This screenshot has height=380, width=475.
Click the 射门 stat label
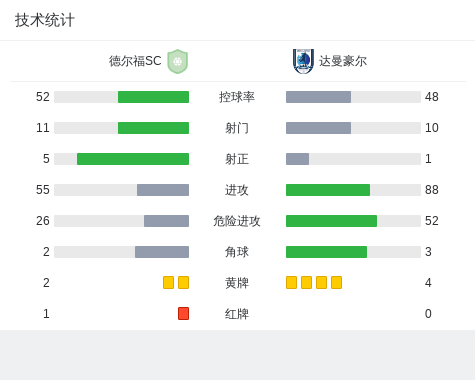pyautogui.click(x=237, y=128)
